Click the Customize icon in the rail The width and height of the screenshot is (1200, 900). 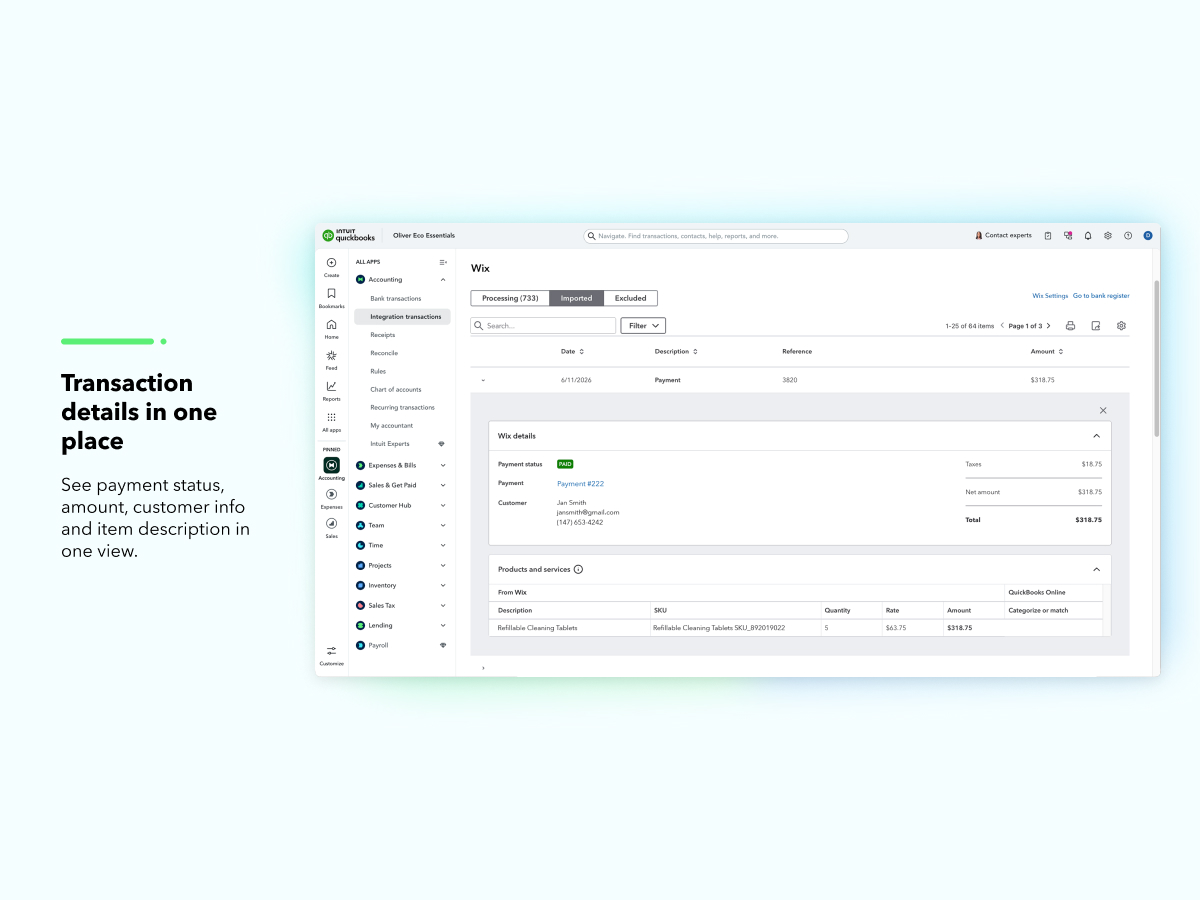[x=331, y=651]
